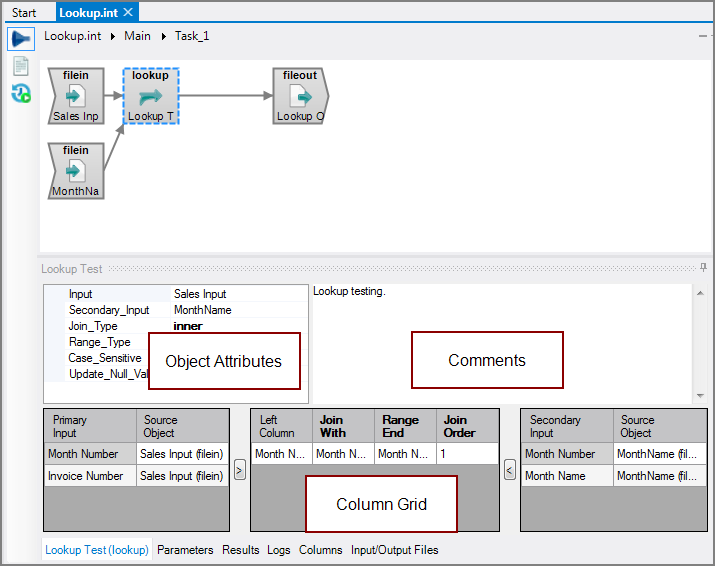Select the MonthName filein node
This screenshot has height=566, width=715.
click(76, 171)
